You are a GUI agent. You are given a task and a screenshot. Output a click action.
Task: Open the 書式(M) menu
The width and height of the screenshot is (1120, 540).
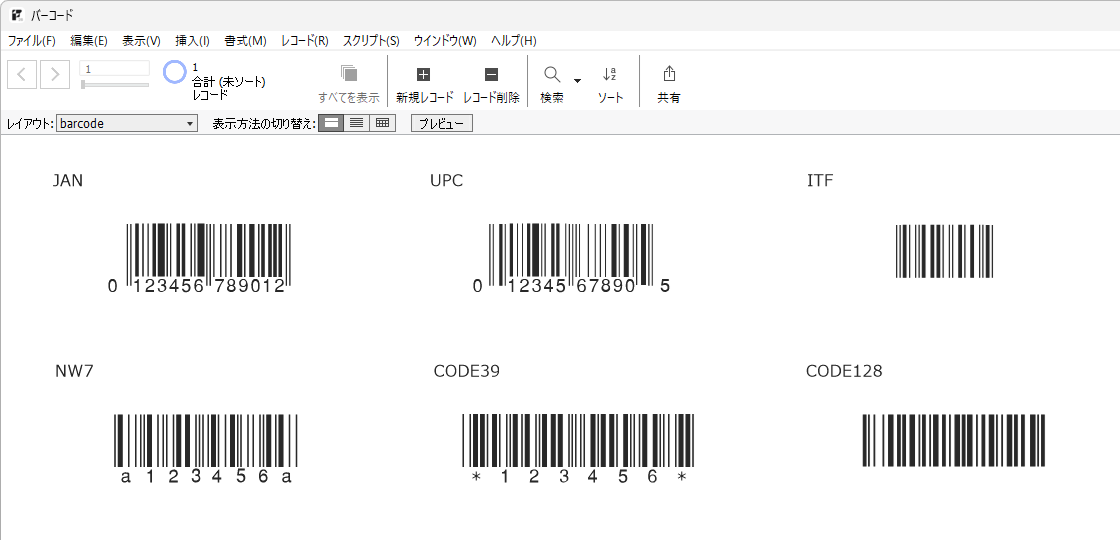click(x=245, y=41)
